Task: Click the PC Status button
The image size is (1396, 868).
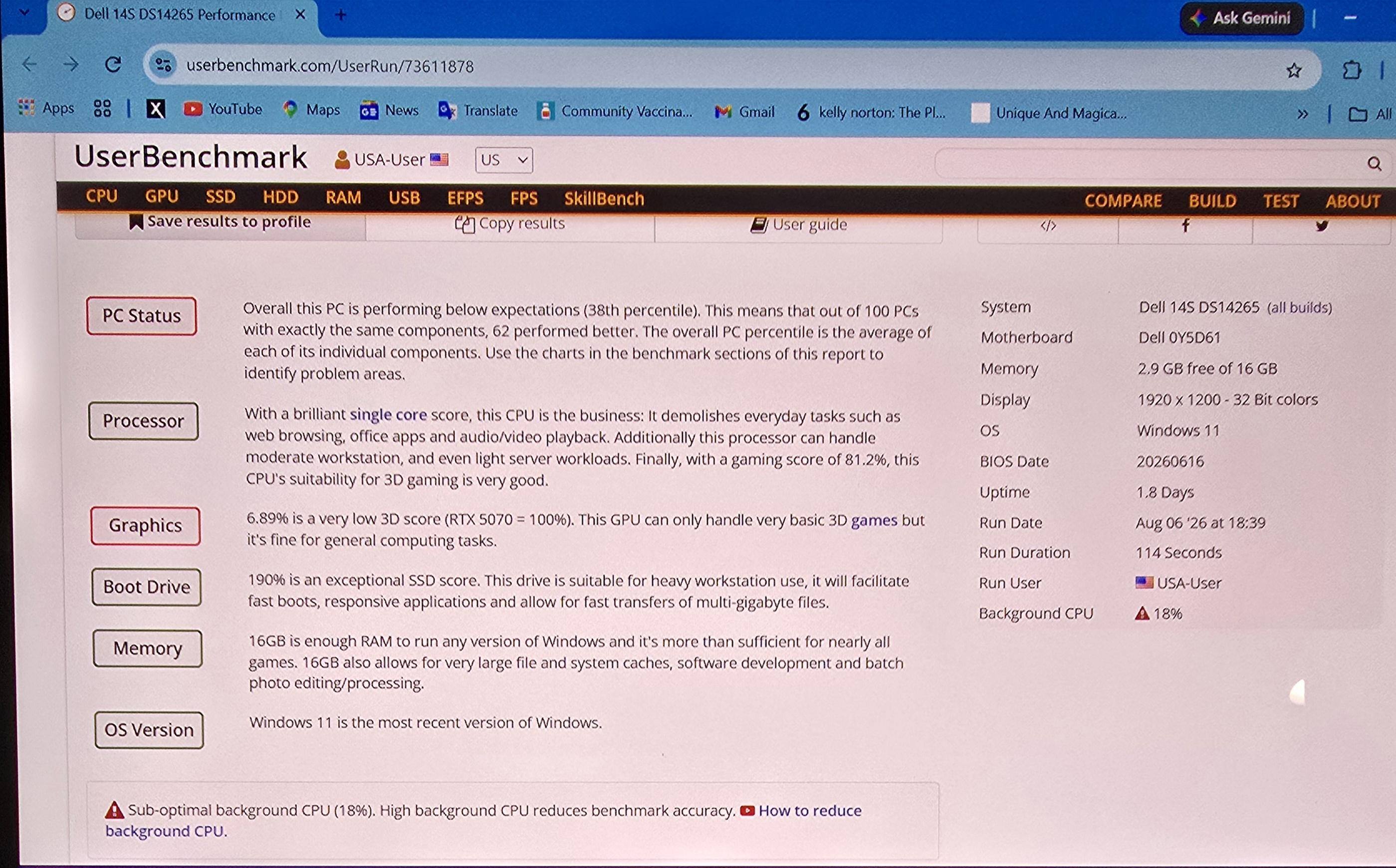Action: pos(141,316)
